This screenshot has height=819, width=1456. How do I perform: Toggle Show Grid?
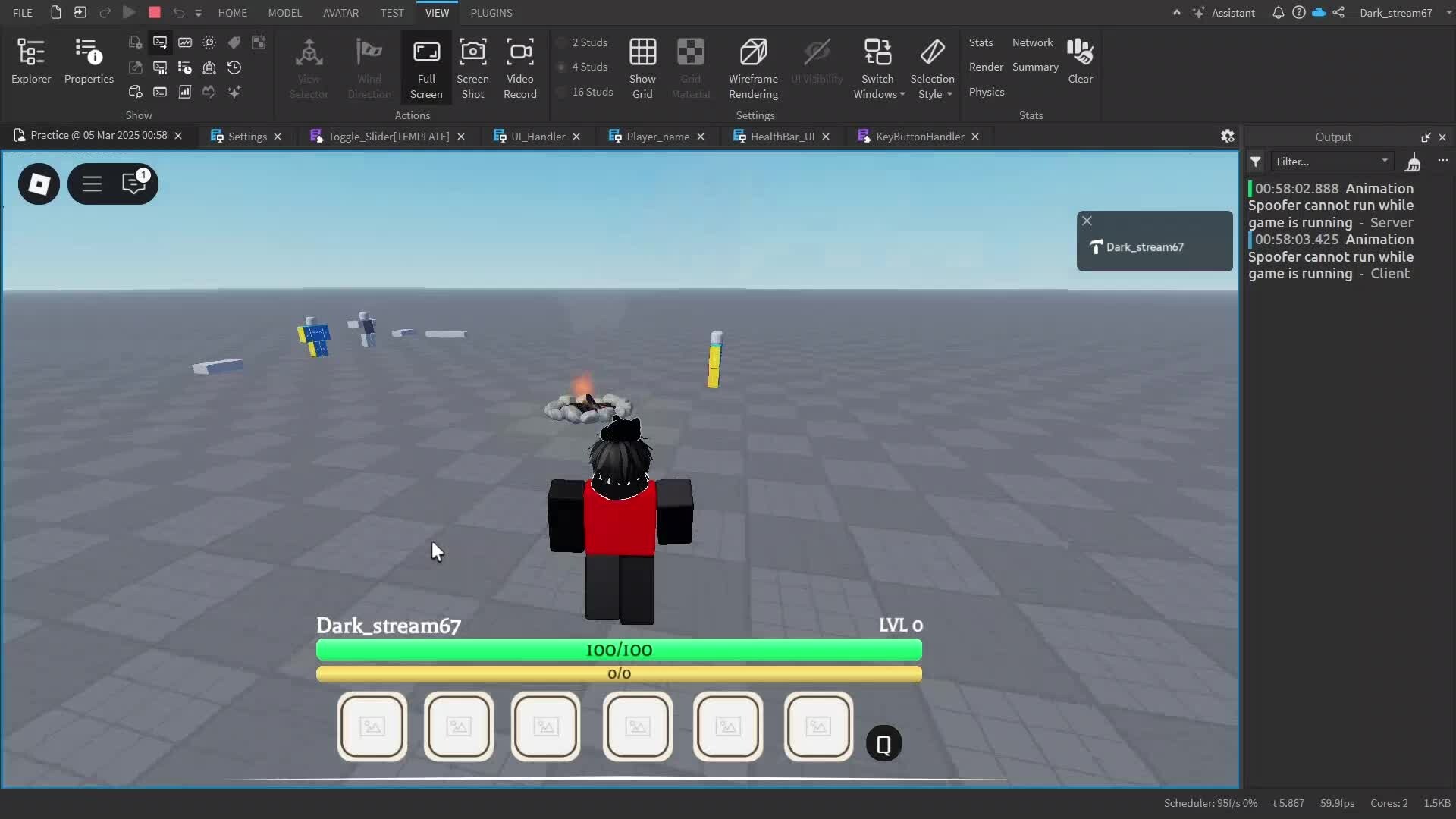pos(642,68)
